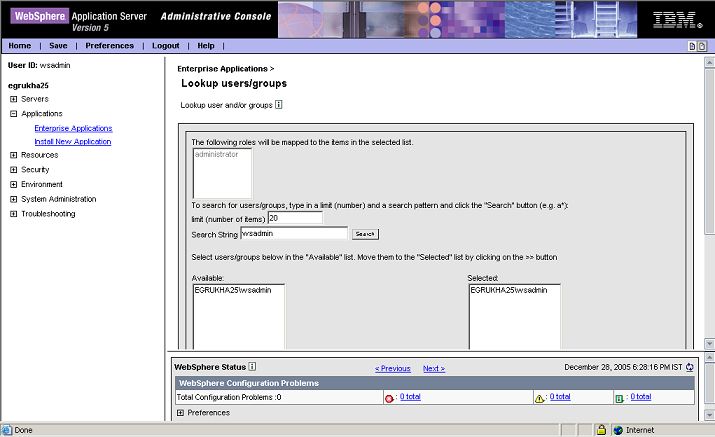
Task: Click the lock security icon in status bar
Action: 601,430
